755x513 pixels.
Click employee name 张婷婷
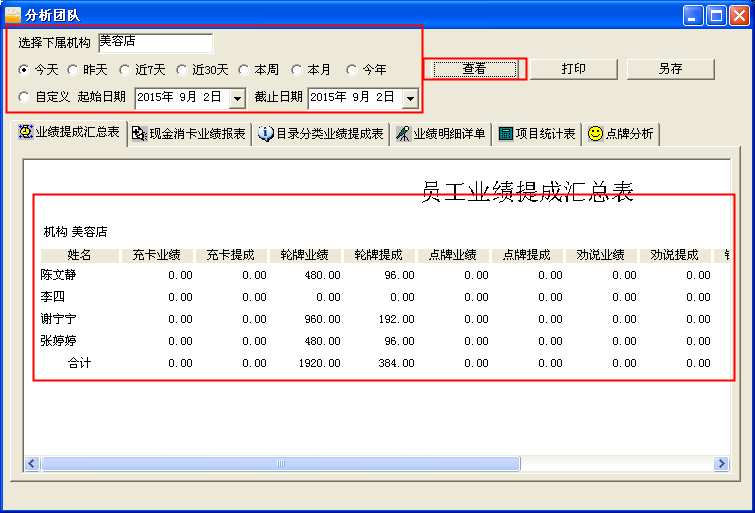(58, 341)
